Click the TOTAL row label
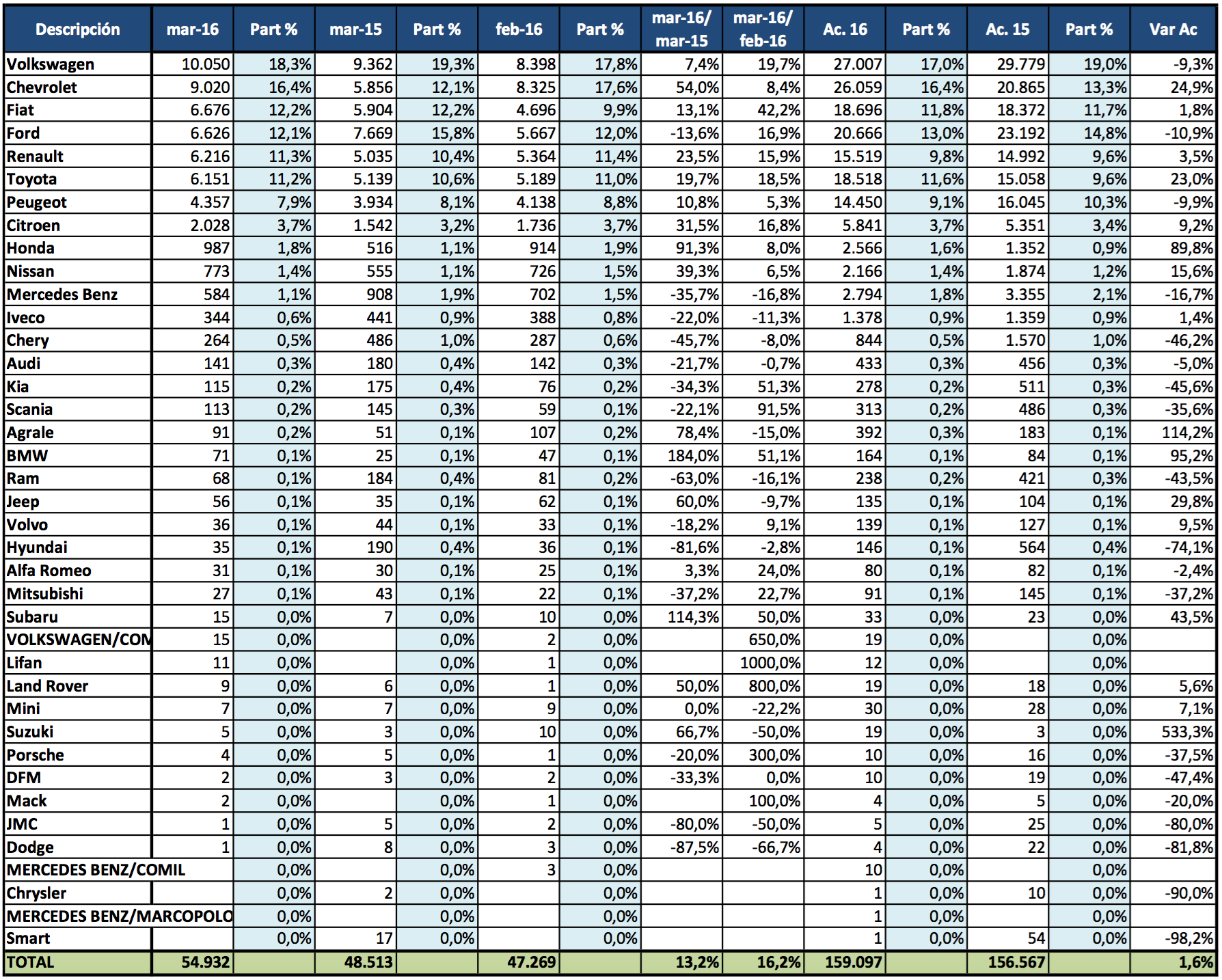 (x=31, y=962)
